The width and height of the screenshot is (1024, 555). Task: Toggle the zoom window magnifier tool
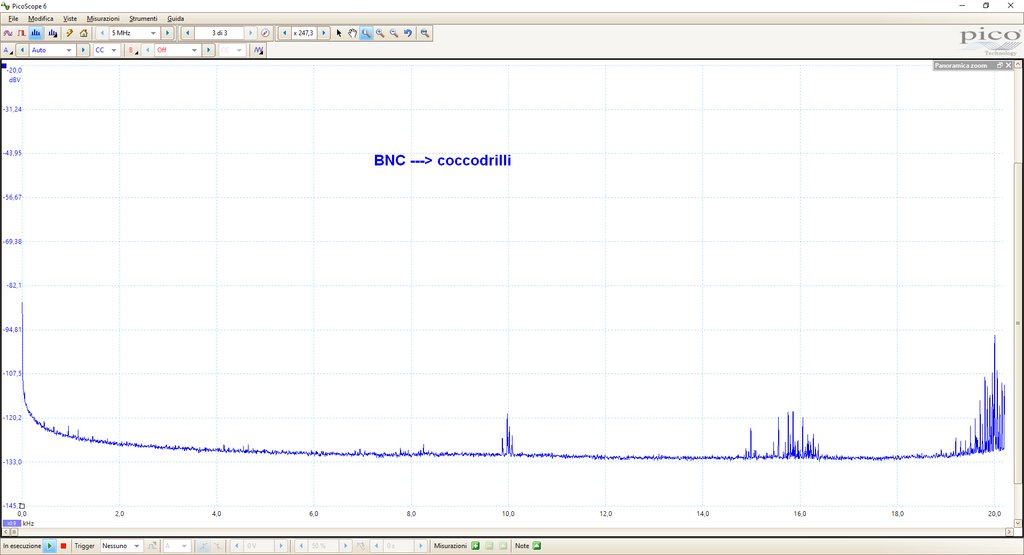[366, 33]
